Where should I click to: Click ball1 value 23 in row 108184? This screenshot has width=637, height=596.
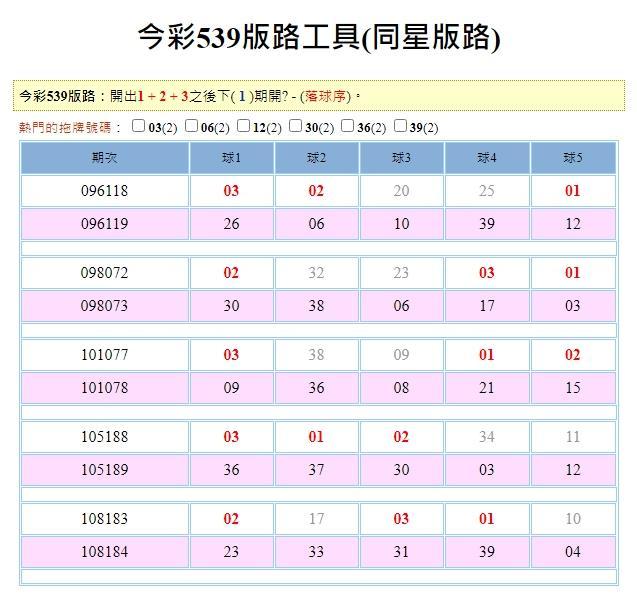pyautogui.click(x=232, y=552)
